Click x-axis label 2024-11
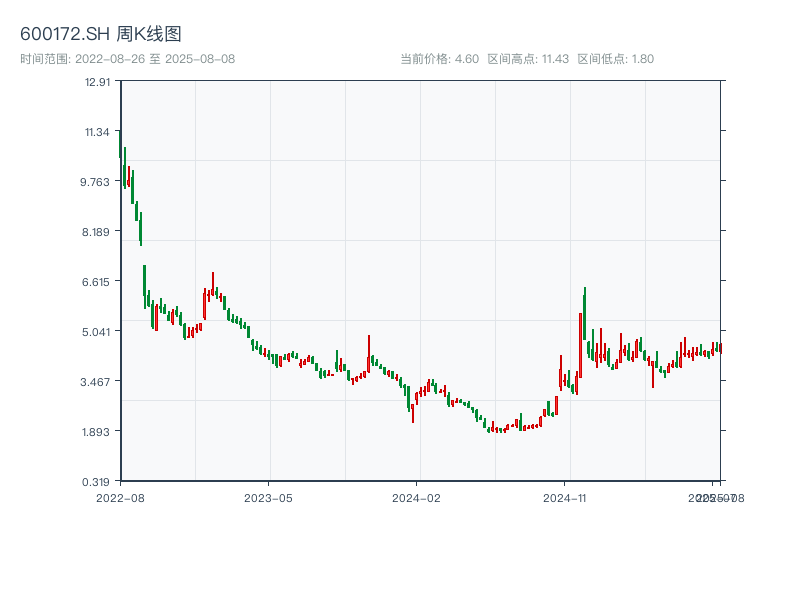The image size is (800, 600). (564, 498)
